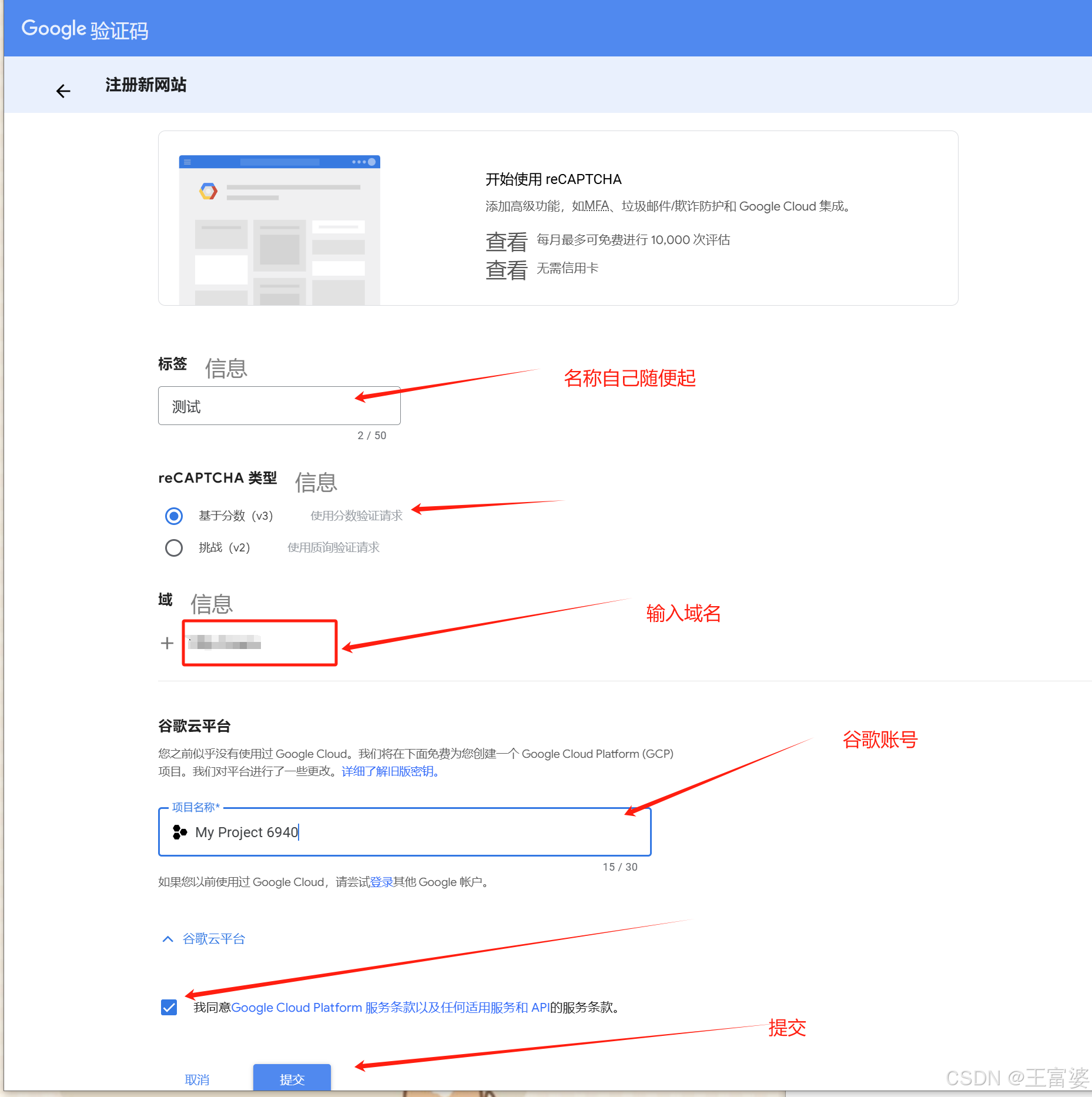Screen dimensions: 1092x1097
Task: Click the 登录 link for other accounts
Action: click(x=381, y=882)
